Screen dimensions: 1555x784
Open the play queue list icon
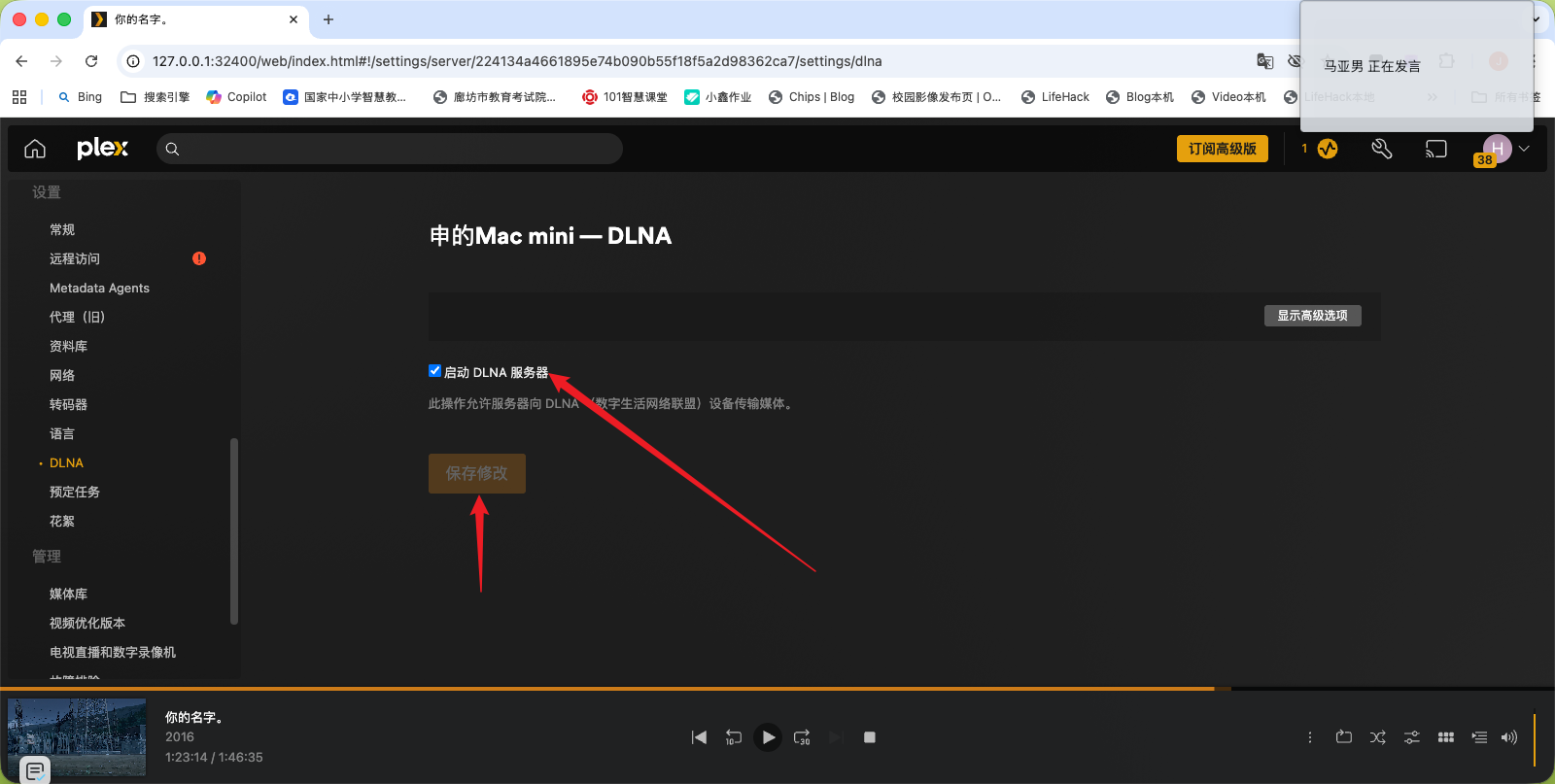click(x=1479, y=737)
